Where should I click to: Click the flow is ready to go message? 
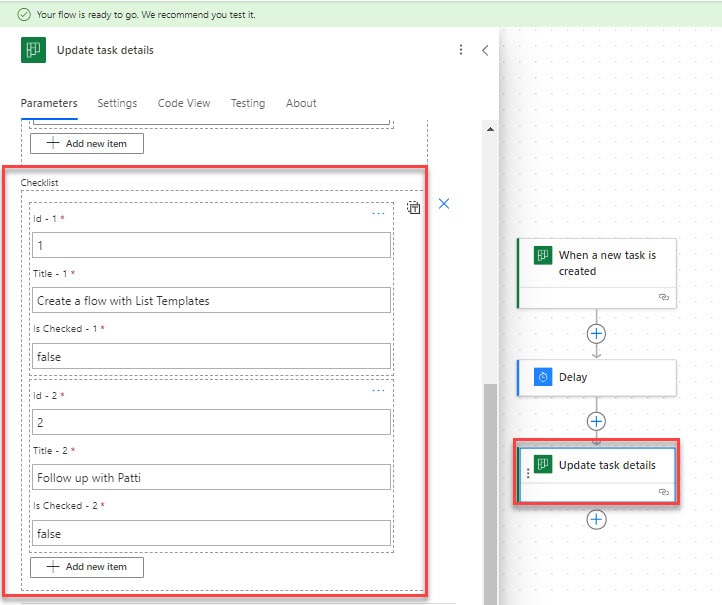[x=146, y=15]
